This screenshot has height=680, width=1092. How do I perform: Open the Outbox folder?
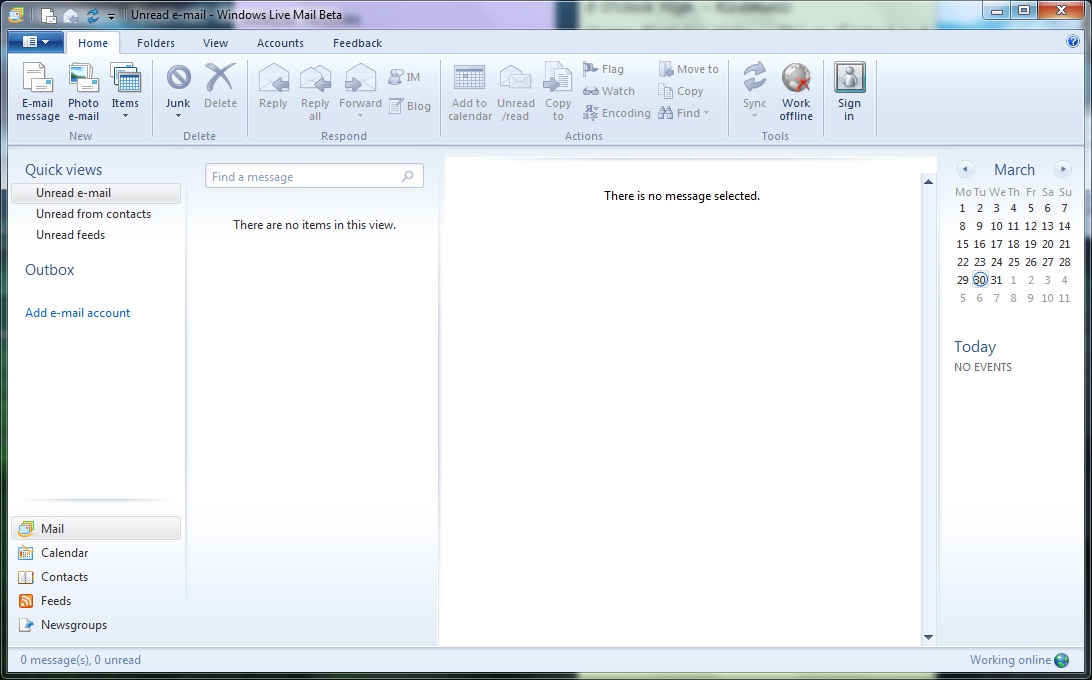tap(49, 270)
